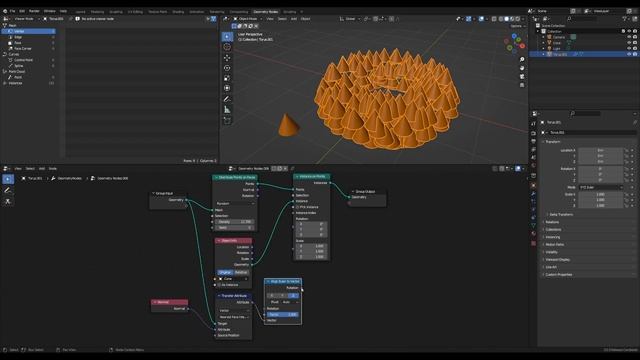This screenshot has height=360, width=640.
Task: Open the Object properties tab icon
Action: (533, 185)
